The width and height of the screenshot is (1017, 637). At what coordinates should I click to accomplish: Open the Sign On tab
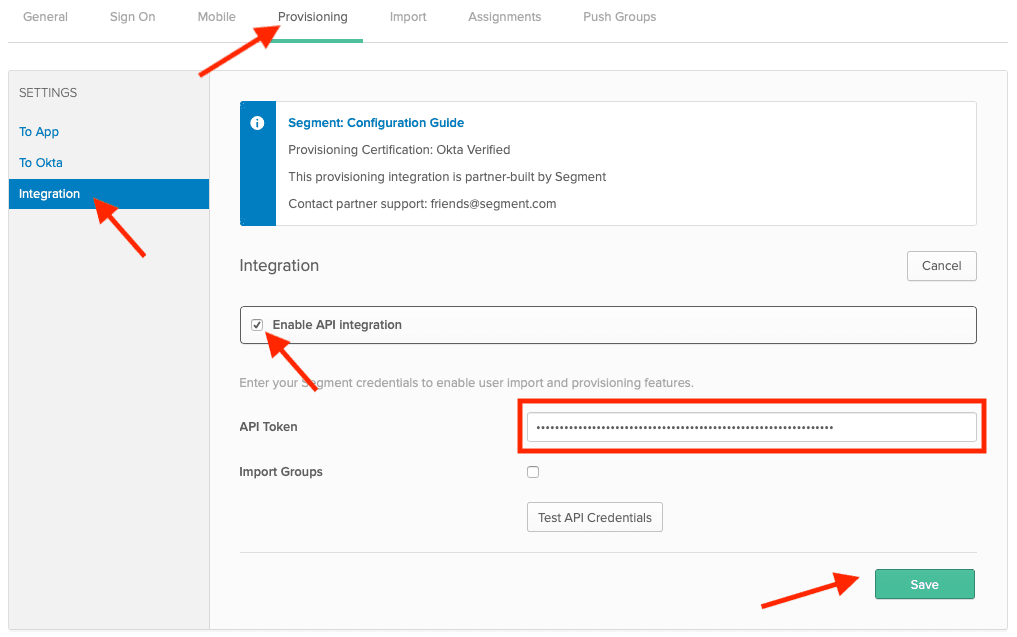click(x=132, y=16)
